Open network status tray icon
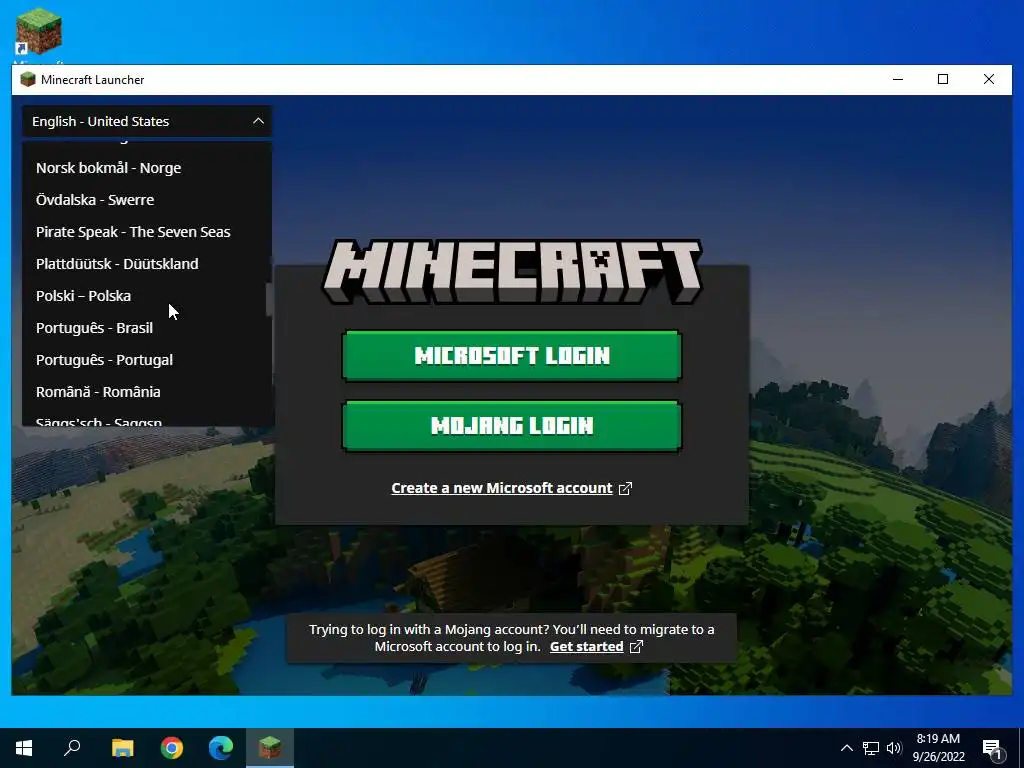Viewport: 1024px width, 768px height. (x=871, y=748)
